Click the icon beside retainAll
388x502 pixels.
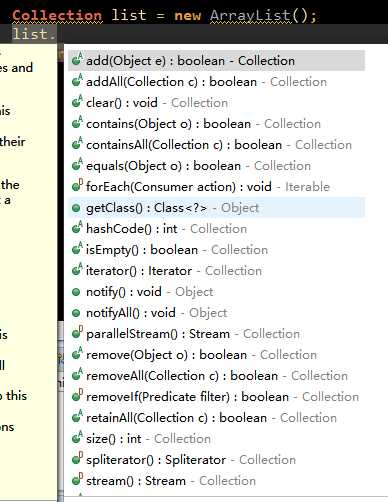click(77, 416)
